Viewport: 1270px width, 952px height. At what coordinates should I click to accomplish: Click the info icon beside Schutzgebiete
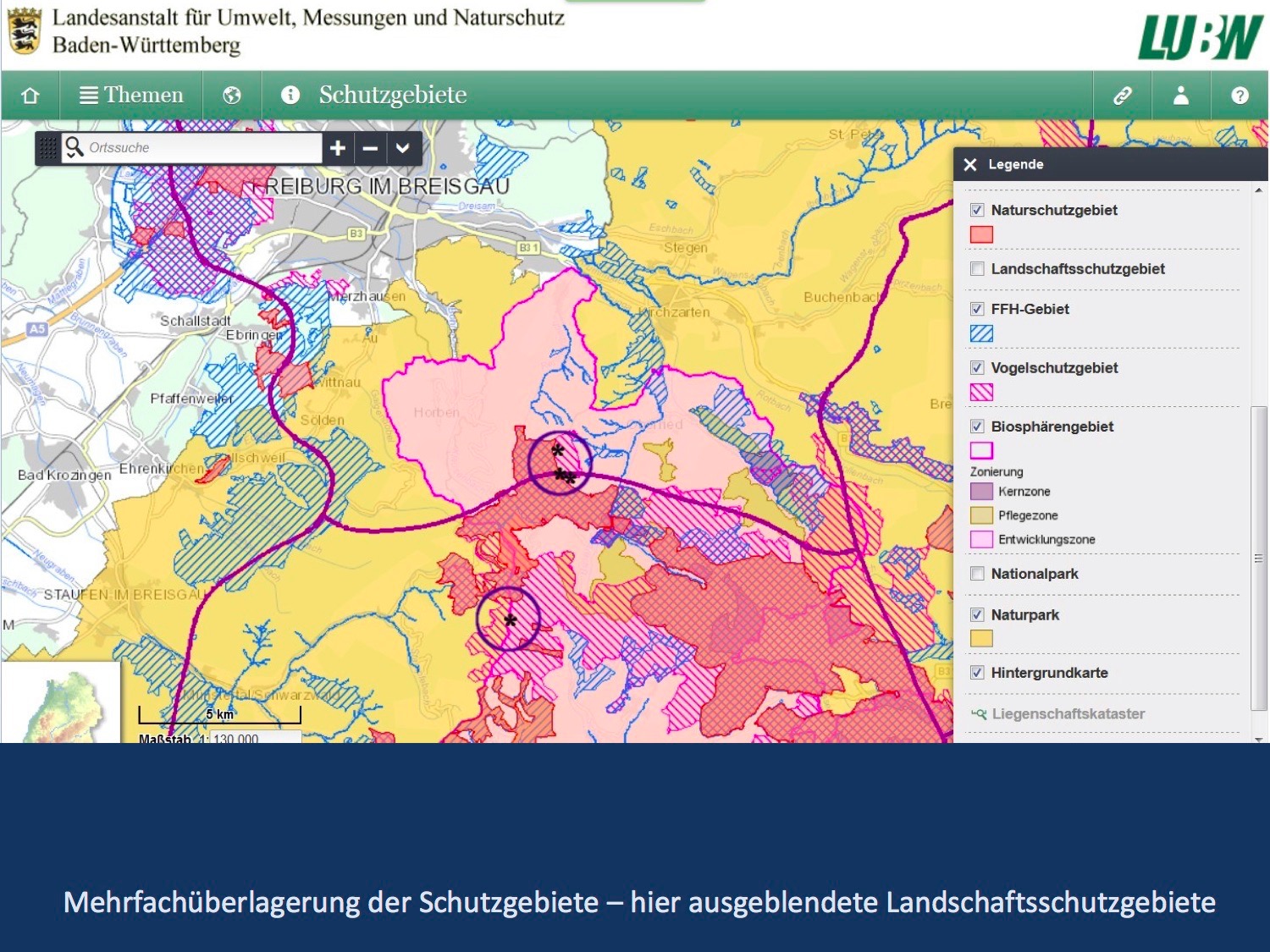click(x=290, y=95)
